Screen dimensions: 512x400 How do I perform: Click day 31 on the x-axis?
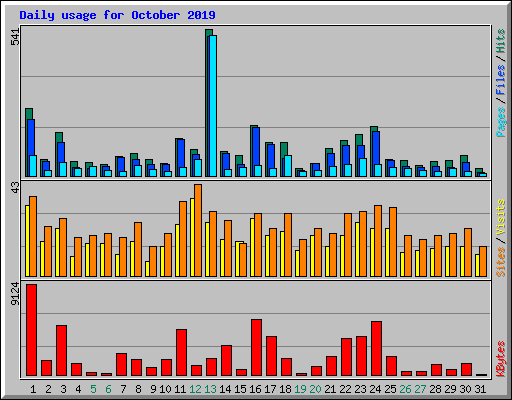(x=480, y=389)
